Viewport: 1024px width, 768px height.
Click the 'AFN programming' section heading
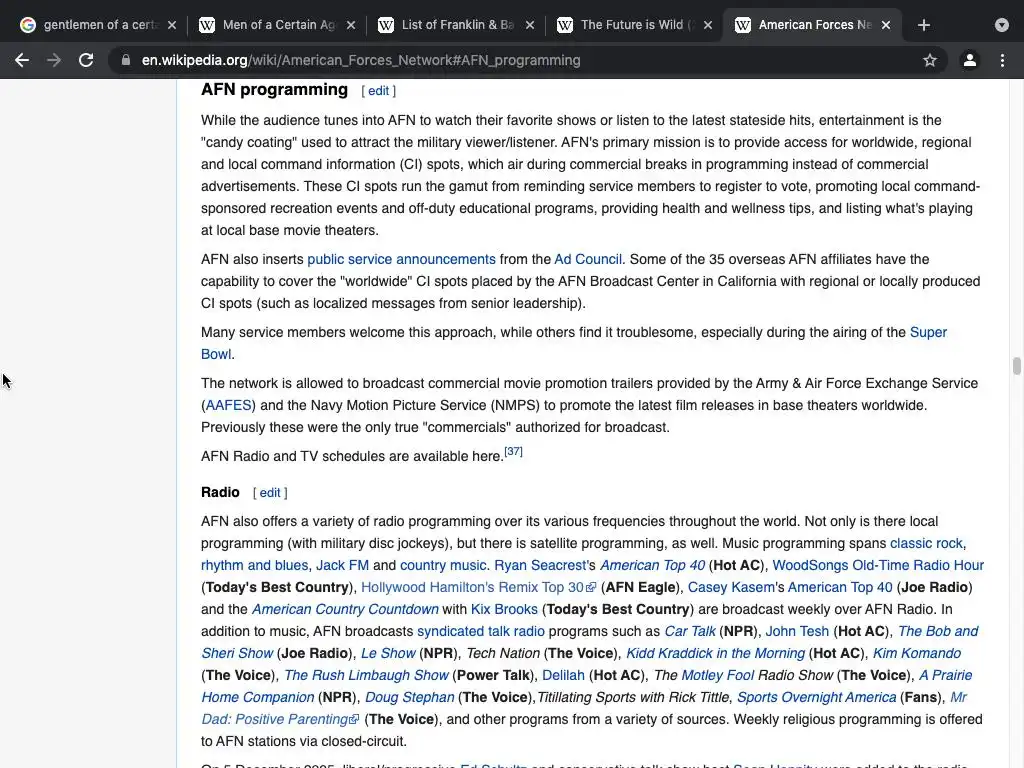pos(274,89)
